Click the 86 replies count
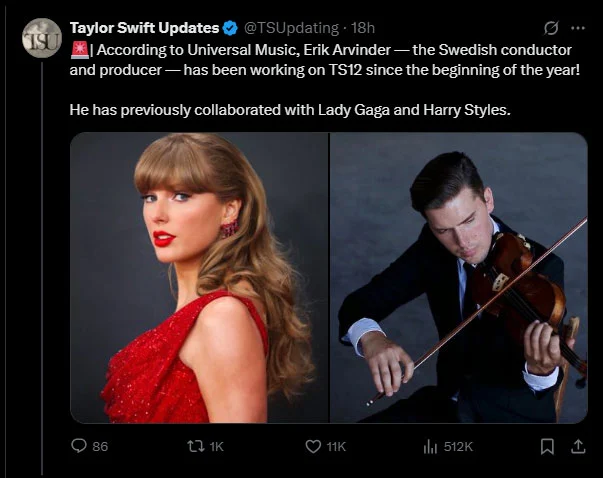Image resolution: width=603 pixels, height=478 pixels. click(x=100, y=446)
